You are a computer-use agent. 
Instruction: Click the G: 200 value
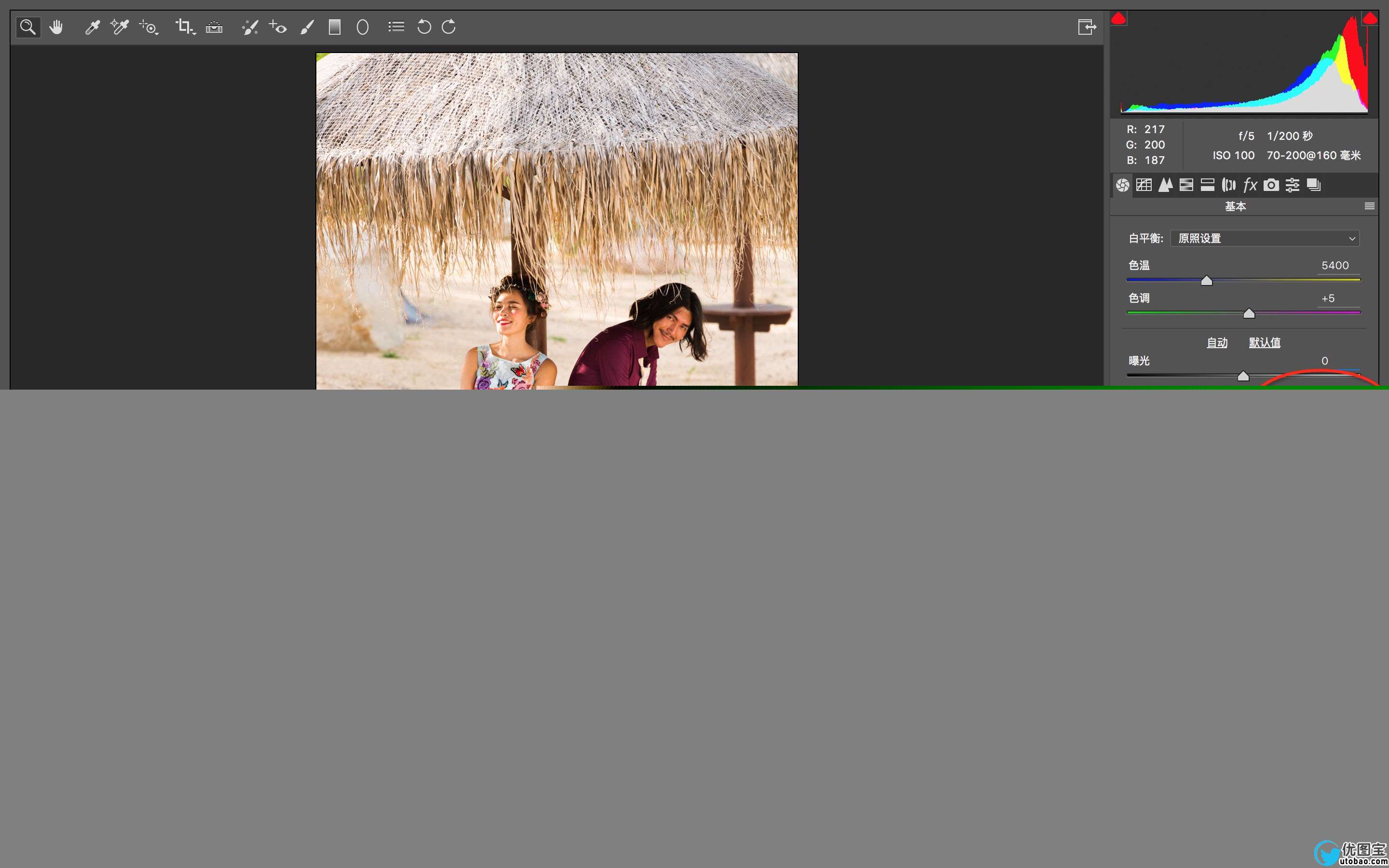tap(1145, 145)
